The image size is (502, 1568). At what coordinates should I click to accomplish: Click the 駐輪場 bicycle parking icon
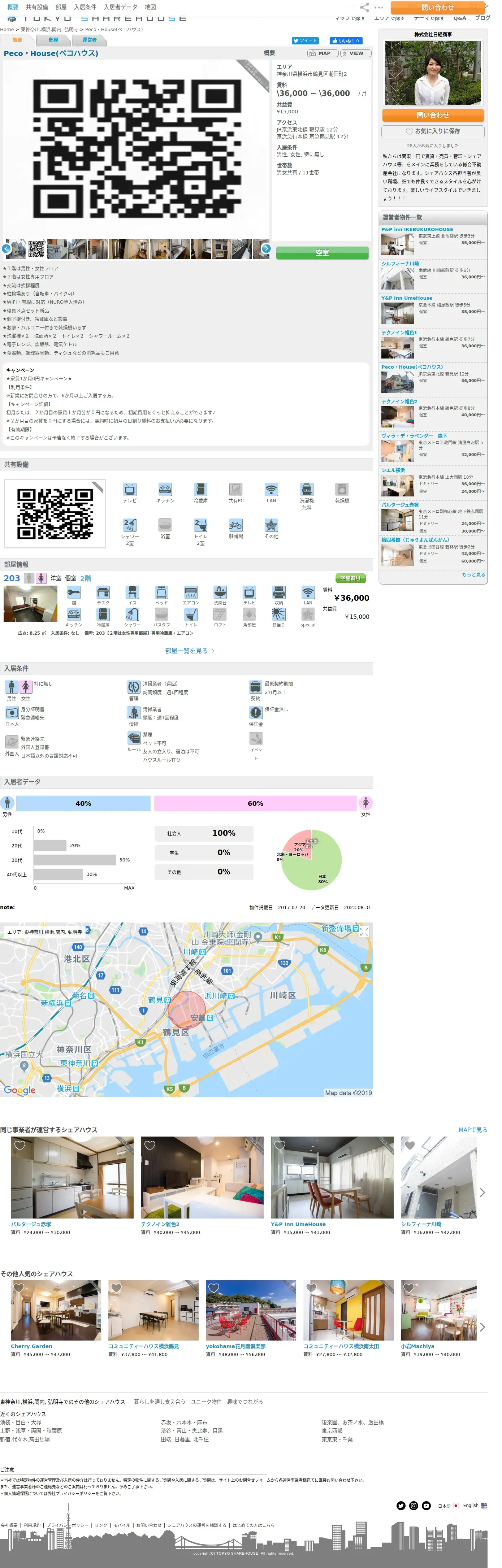pos(236,525)
